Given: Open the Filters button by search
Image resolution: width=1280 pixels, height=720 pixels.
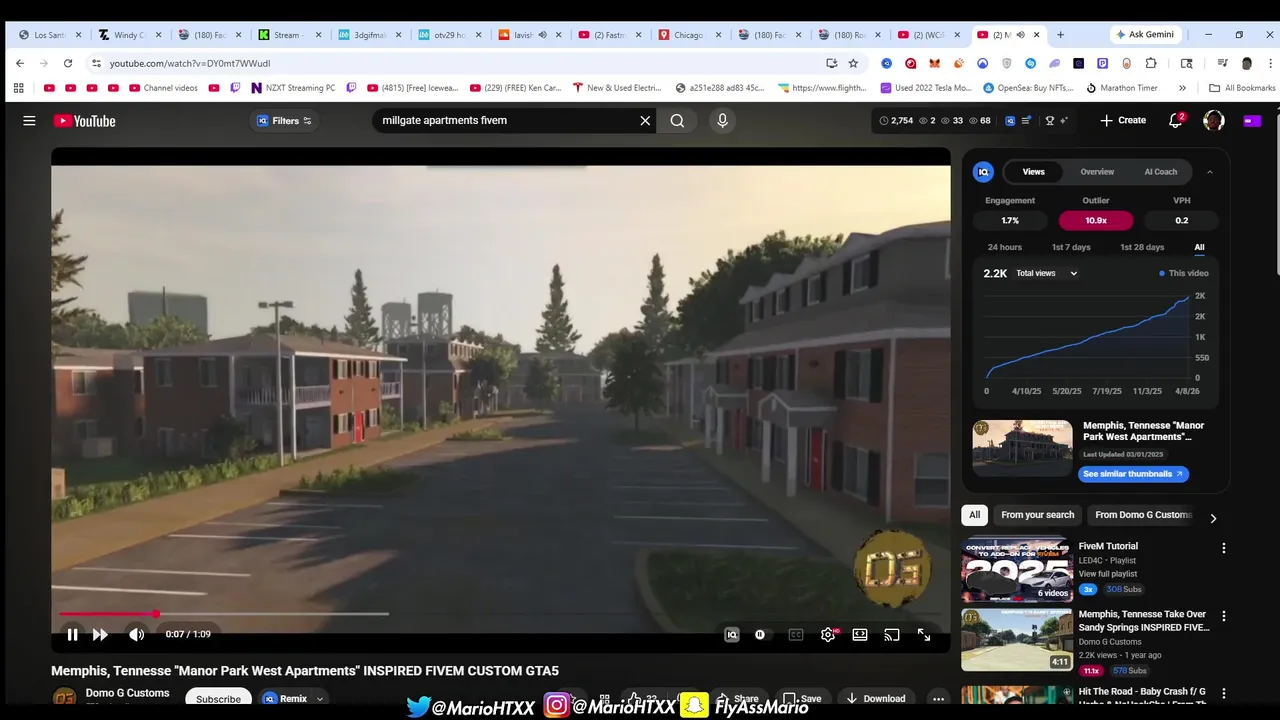Looking at the screenshot, I should pos(284,121).
